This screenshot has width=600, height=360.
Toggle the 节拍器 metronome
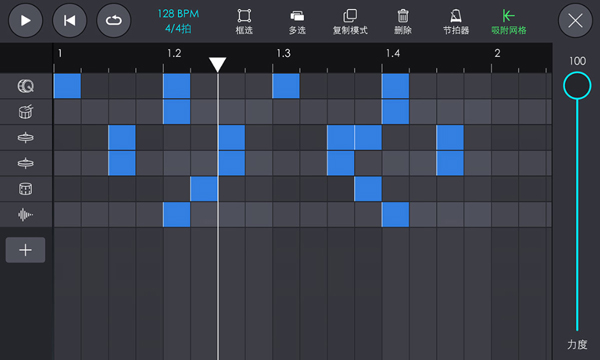(x=456, y=21)
